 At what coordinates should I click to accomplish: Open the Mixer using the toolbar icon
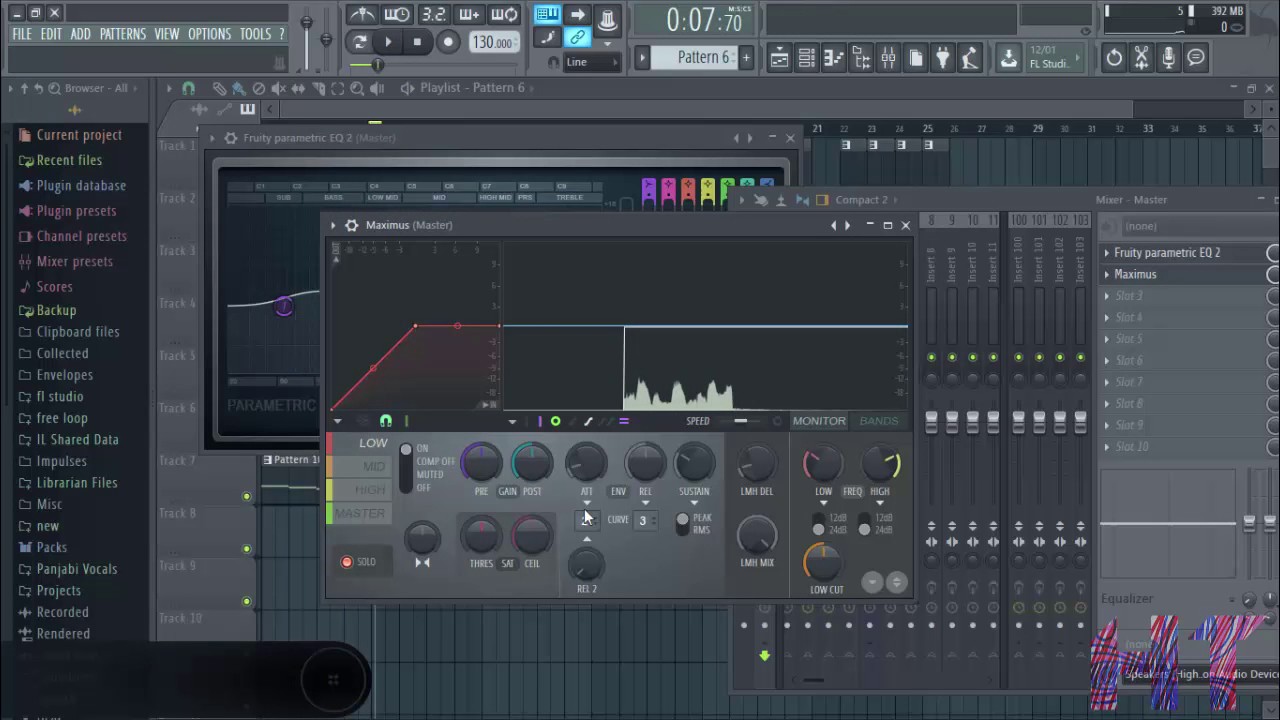click(888, 58)
